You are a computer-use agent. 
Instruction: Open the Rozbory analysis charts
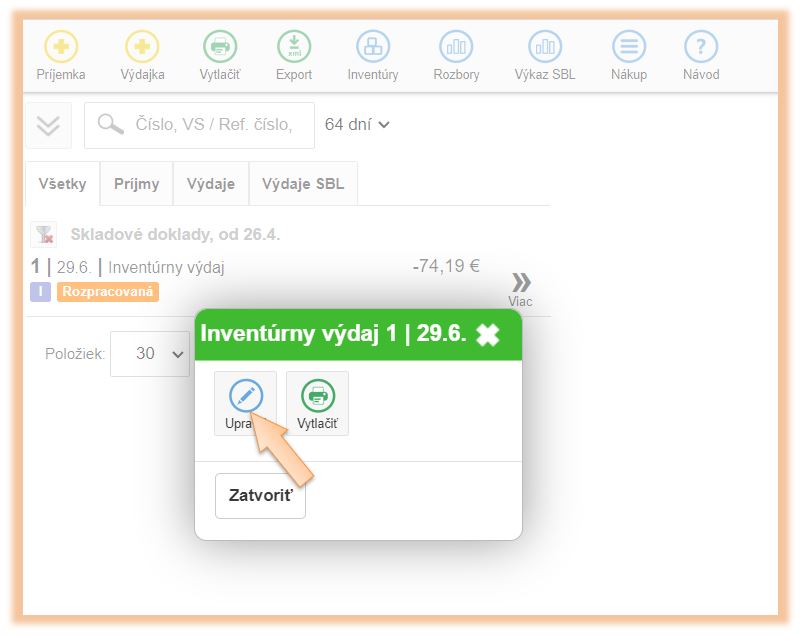[x=456, y=47]
